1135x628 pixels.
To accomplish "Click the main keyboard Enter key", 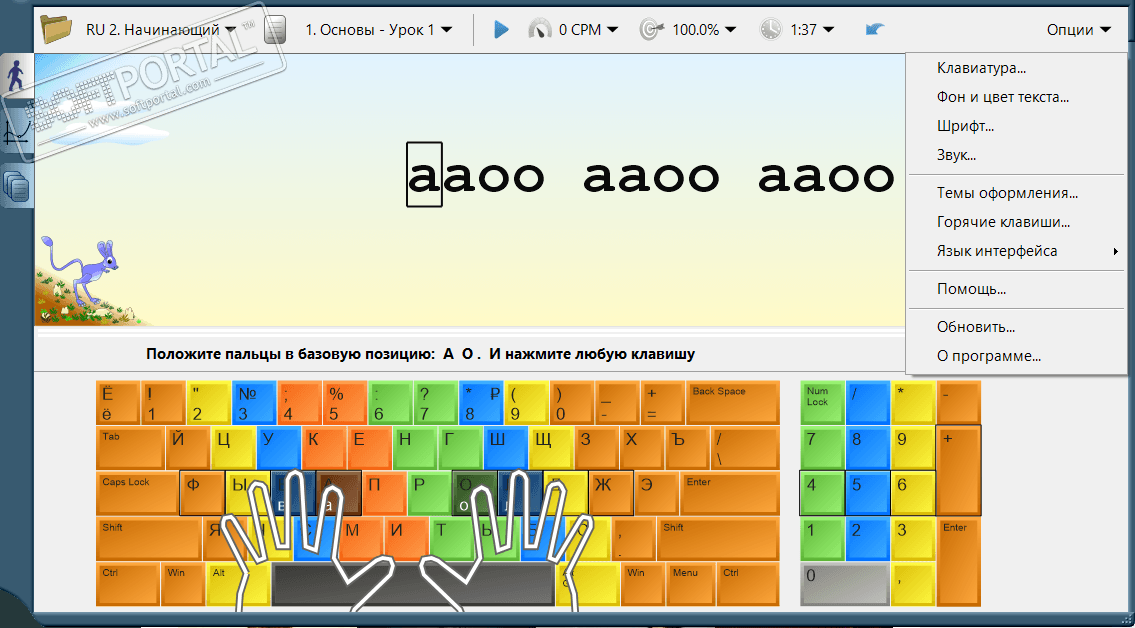I will tap(730, 493).
